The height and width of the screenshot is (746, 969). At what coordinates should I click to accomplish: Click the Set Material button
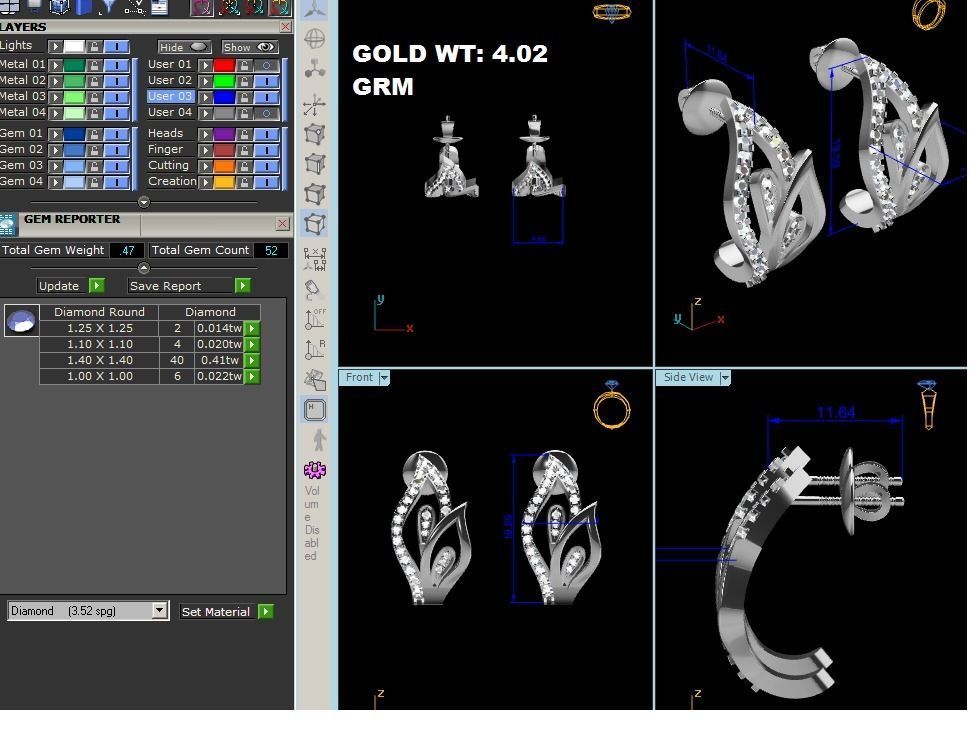tap(226, 611)
